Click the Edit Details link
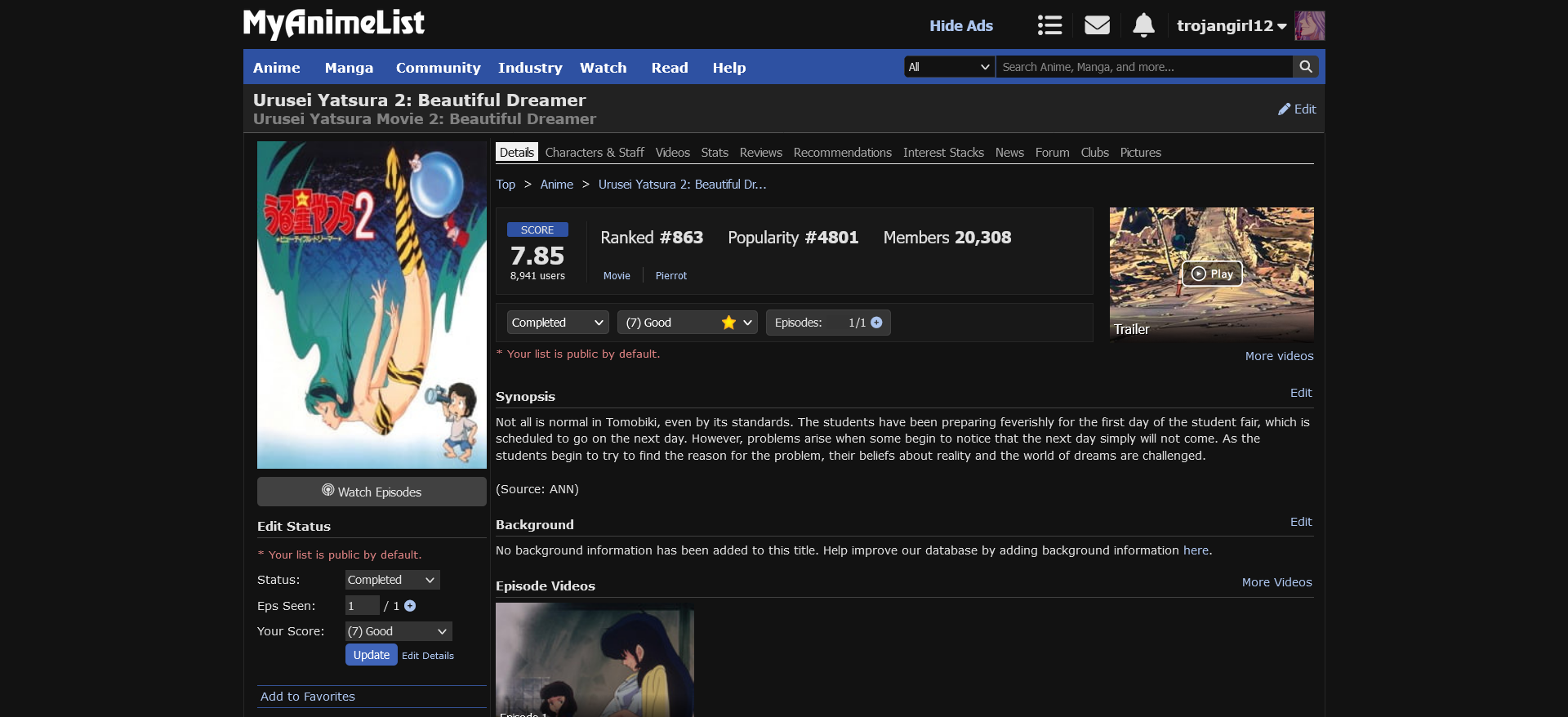The image size is (1568, 717). (x=428, y=656)
